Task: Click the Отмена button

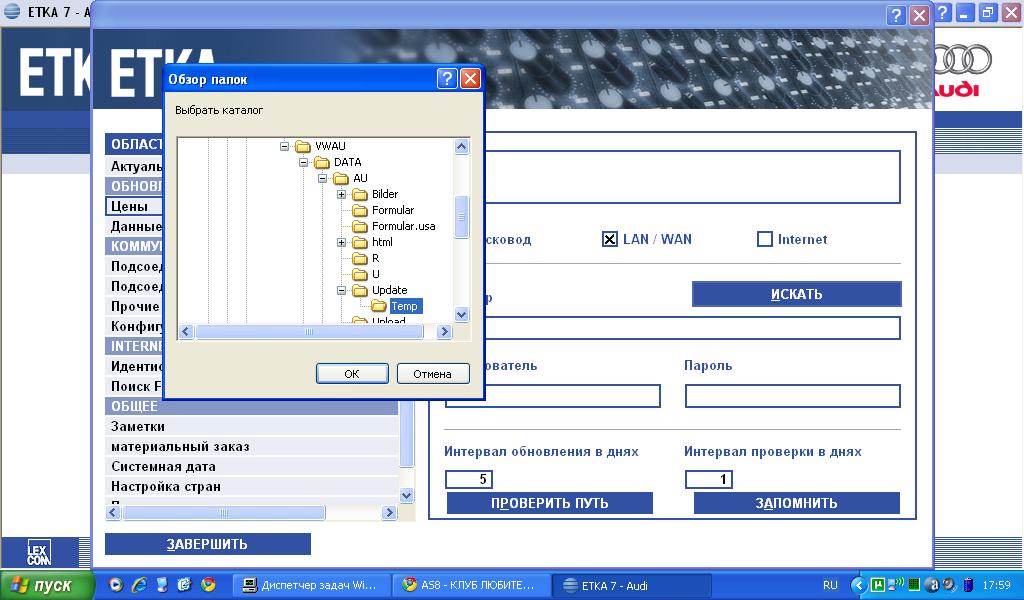Action: 433,373
